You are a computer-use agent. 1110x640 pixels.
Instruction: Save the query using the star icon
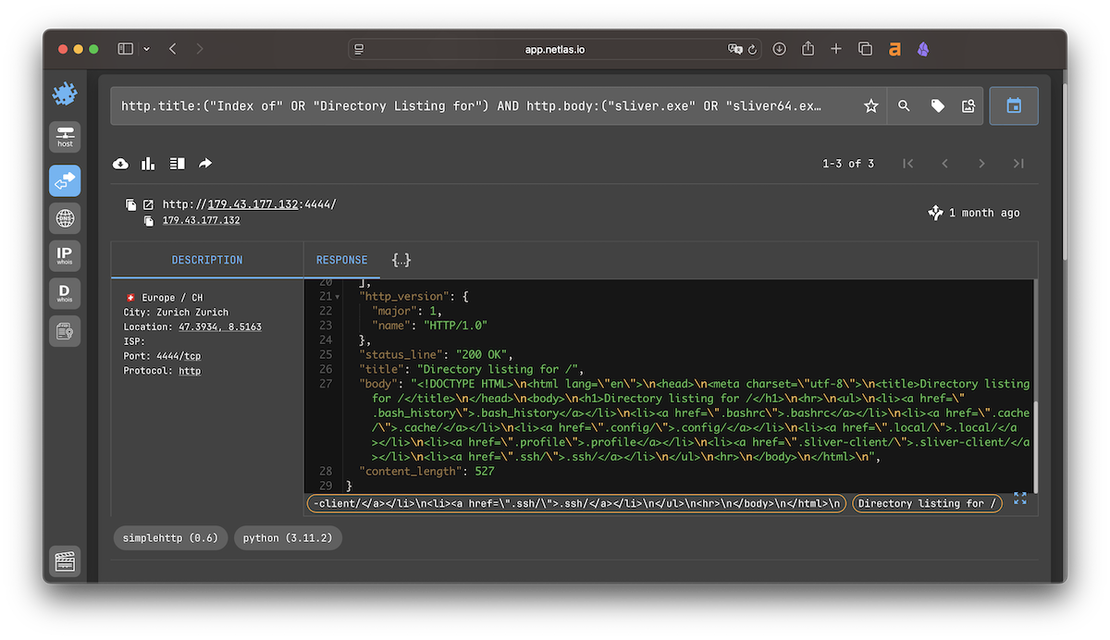[870, 105]
